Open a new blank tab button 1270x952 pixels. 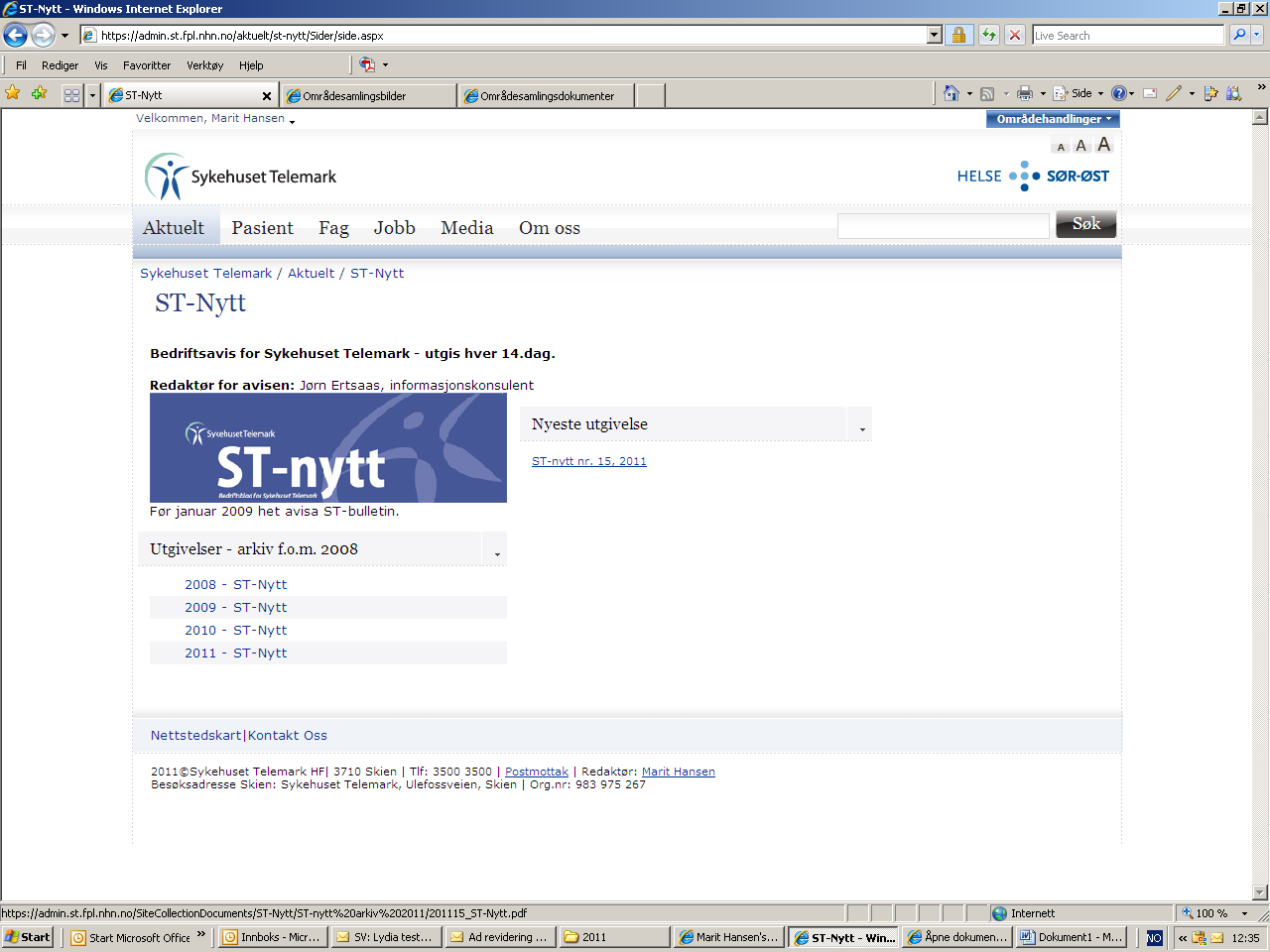point(650,95)
